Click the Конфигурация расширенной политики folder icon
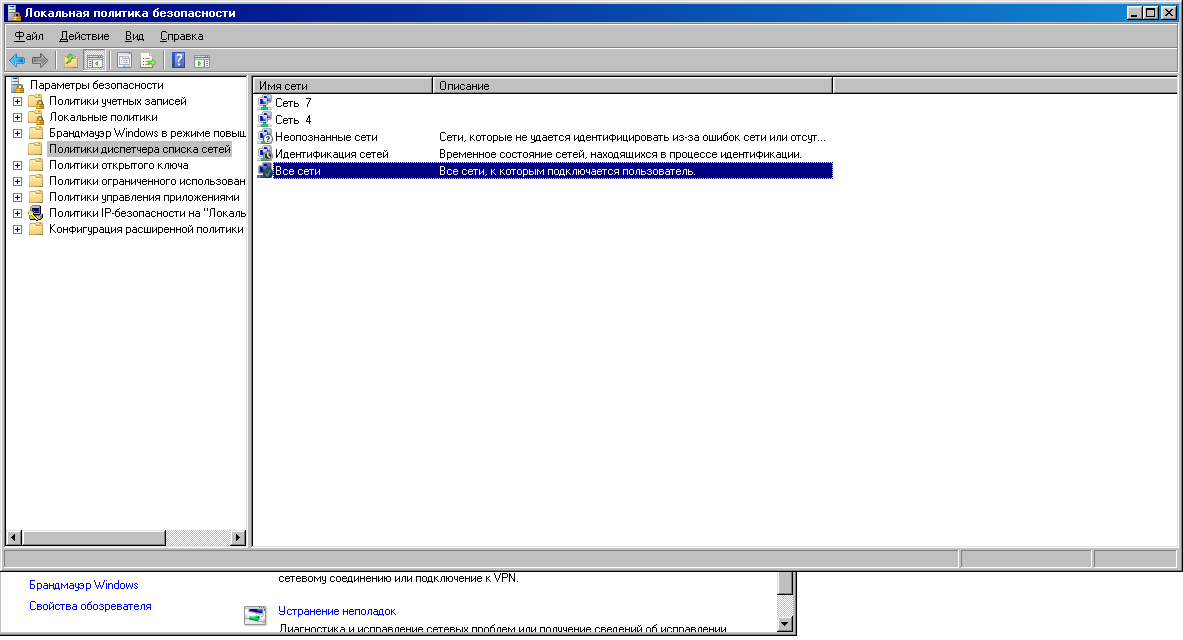The image size is (1183, 640). pos(35,229)
